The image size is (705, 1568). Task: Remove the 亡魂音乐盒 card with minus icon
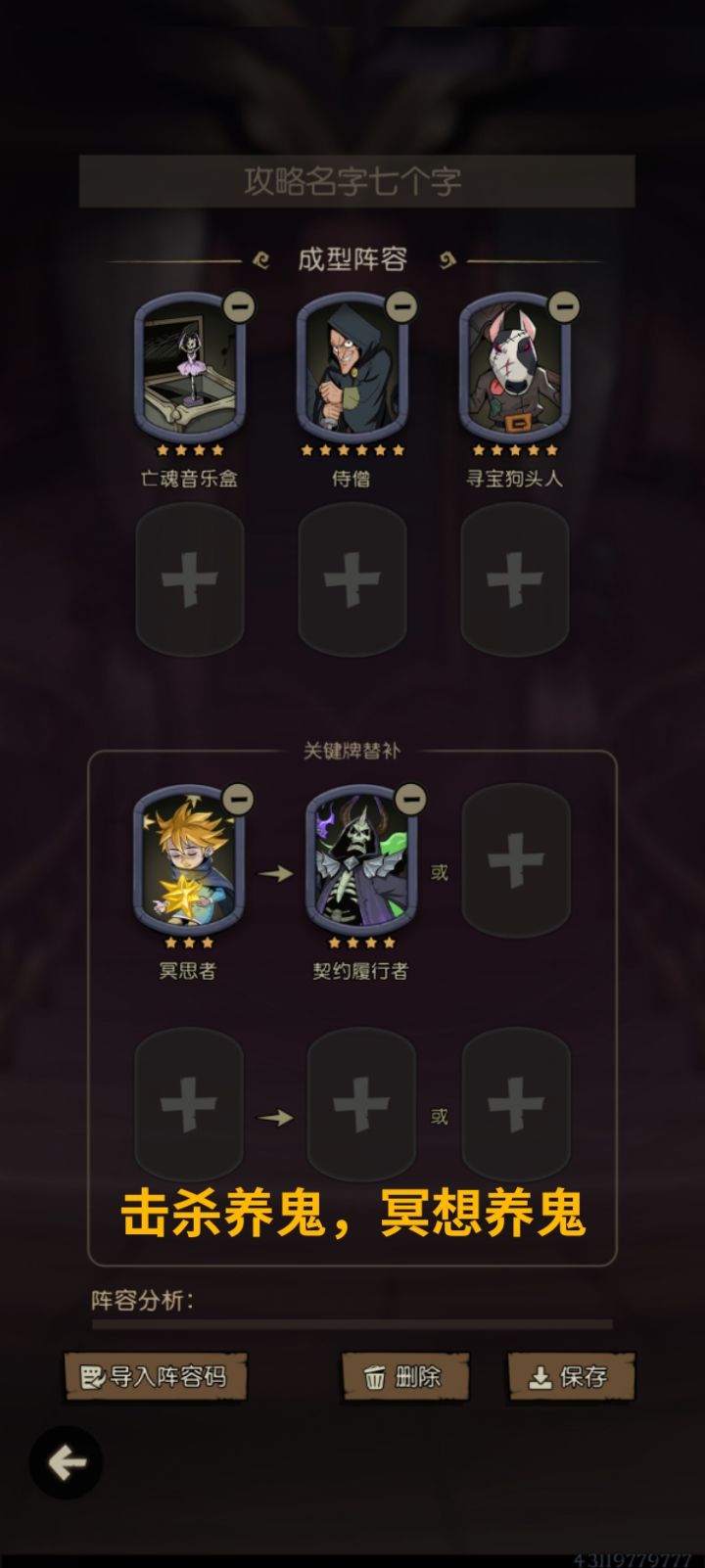[238, 306]
